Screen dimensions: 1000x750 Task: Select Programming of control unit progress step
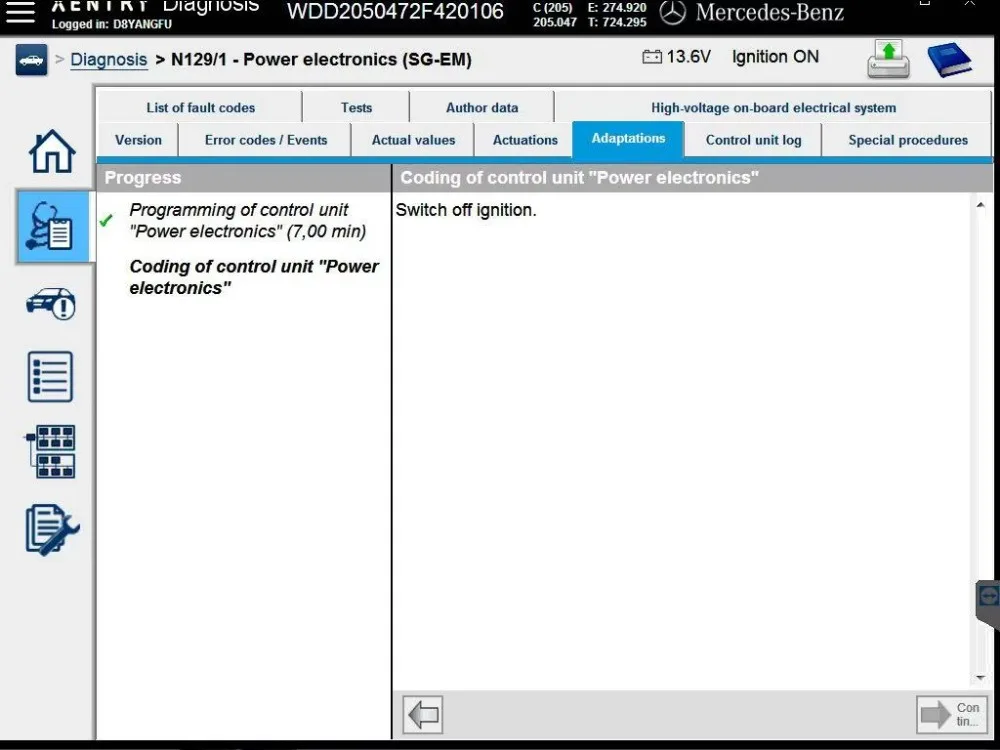(x=247, y=220)
